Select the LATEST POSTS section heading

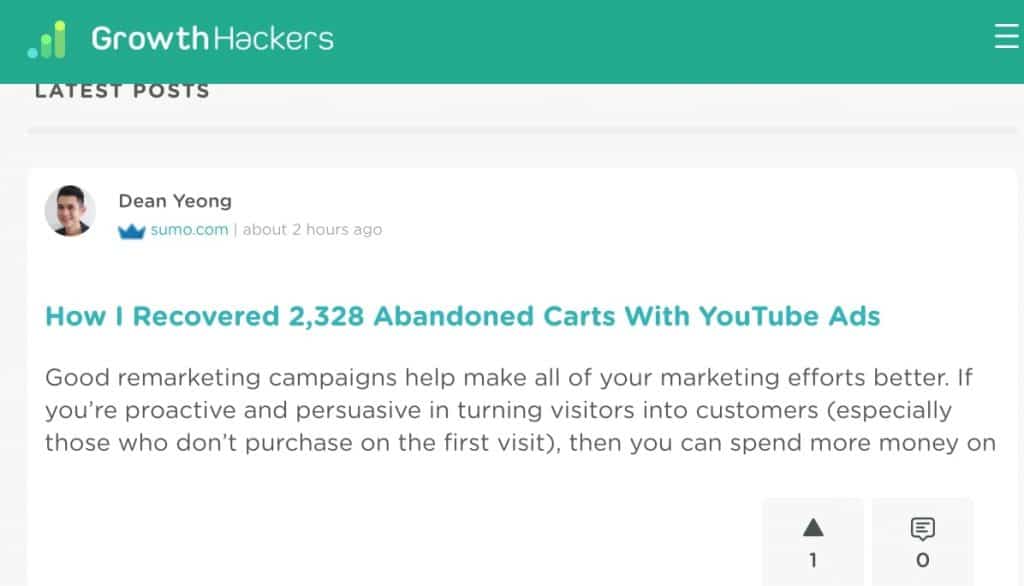click(x=122, y=91)
